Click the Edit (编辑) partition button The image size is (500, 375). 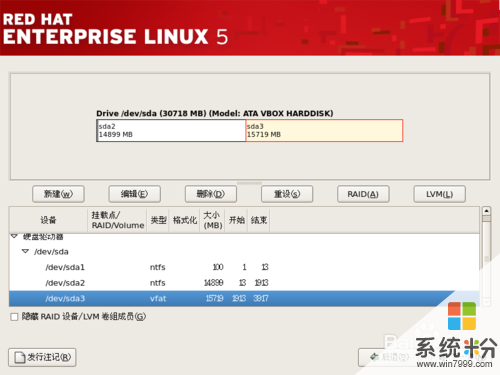click(x=135, y=194)
